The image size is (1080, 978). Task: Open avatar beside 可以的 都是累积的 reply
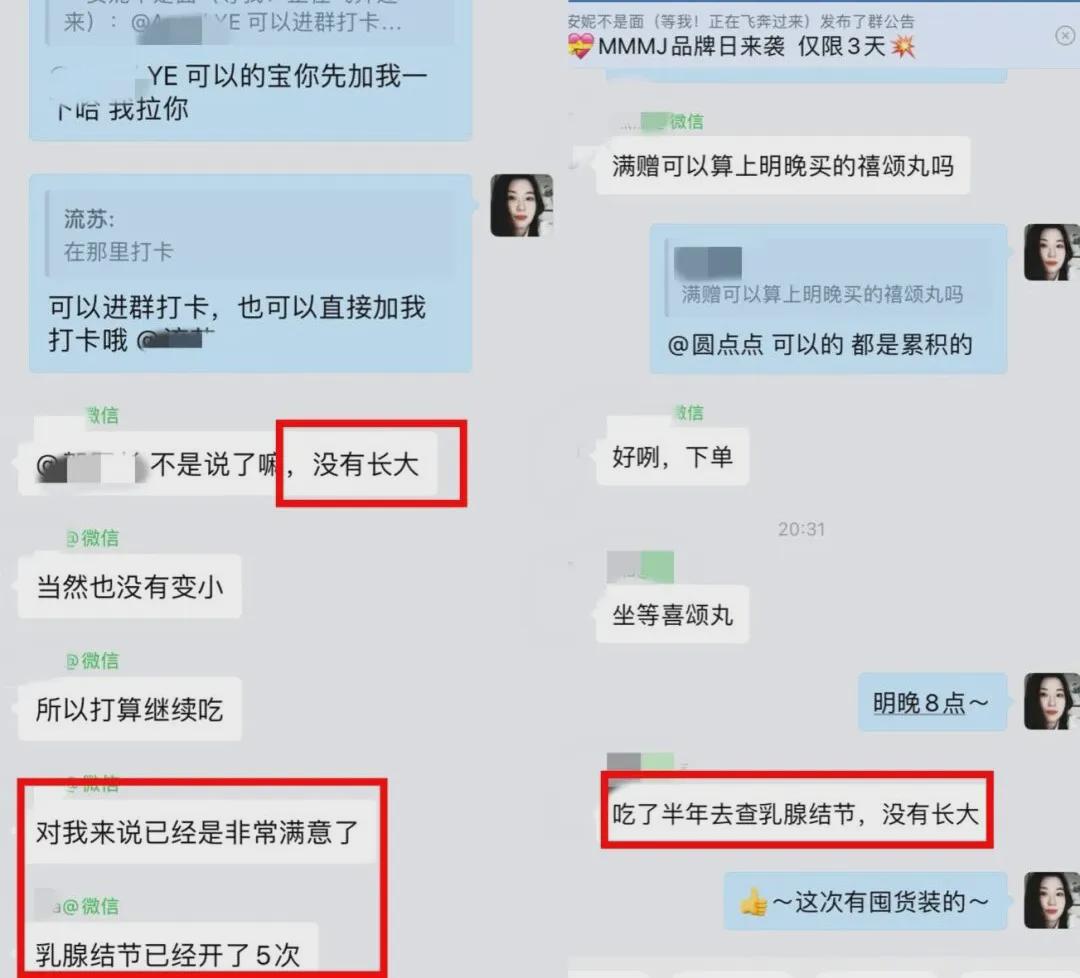[1051, 252]
